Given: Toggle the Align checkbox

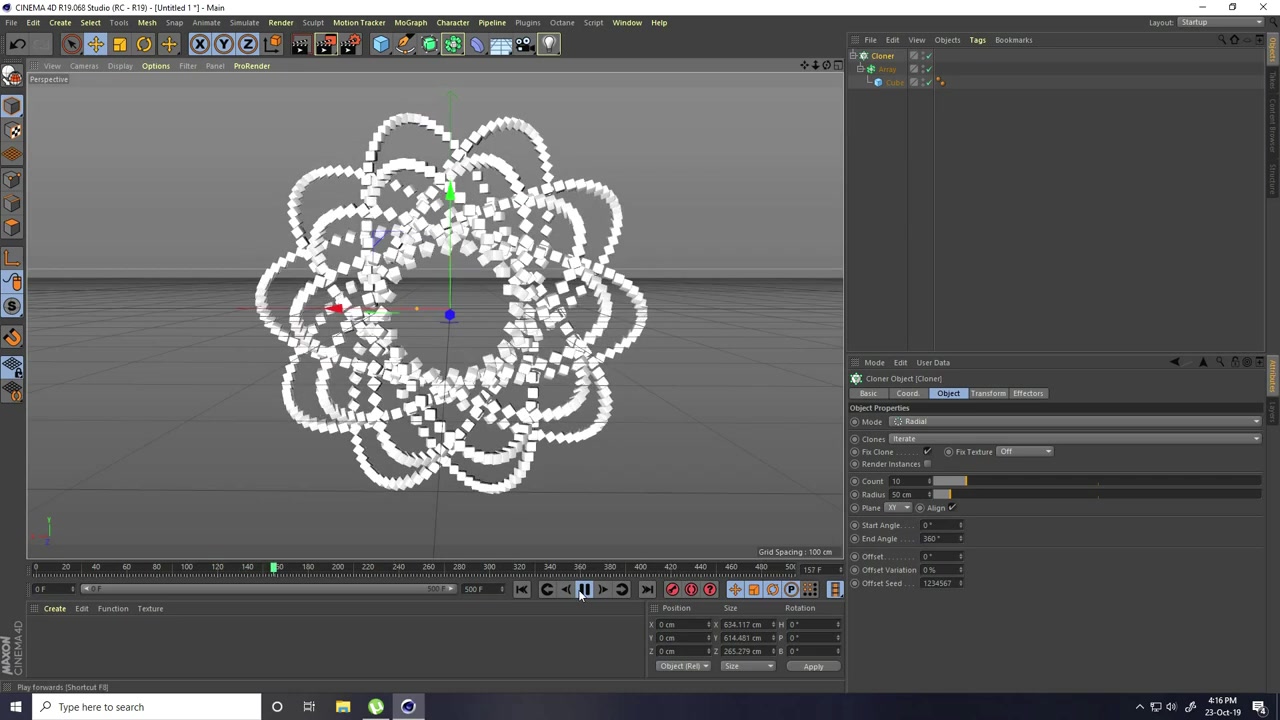Looking at the screenshot, I should click(x=952, y=507).
